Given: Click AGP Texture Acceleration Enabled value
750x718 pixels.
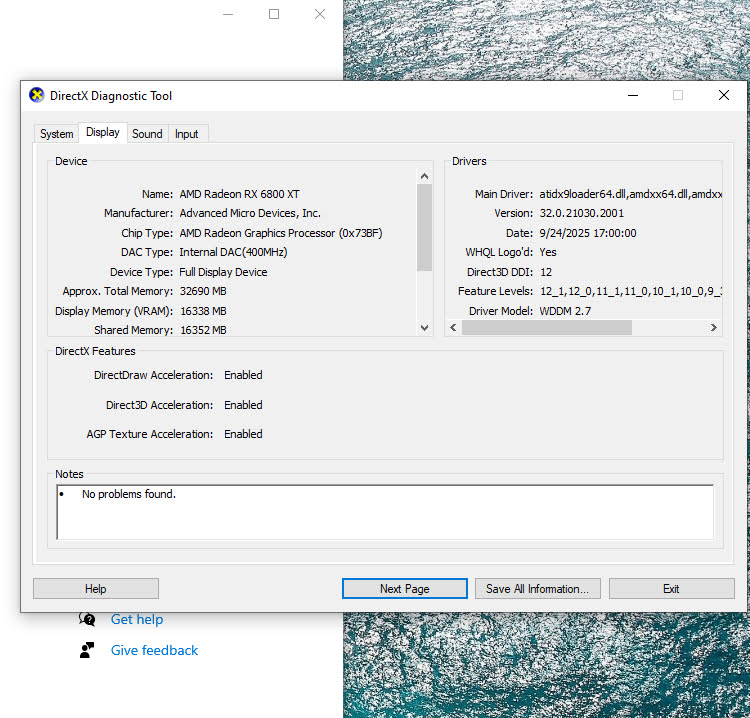Looking at the screenshot, I should (243, 434).
